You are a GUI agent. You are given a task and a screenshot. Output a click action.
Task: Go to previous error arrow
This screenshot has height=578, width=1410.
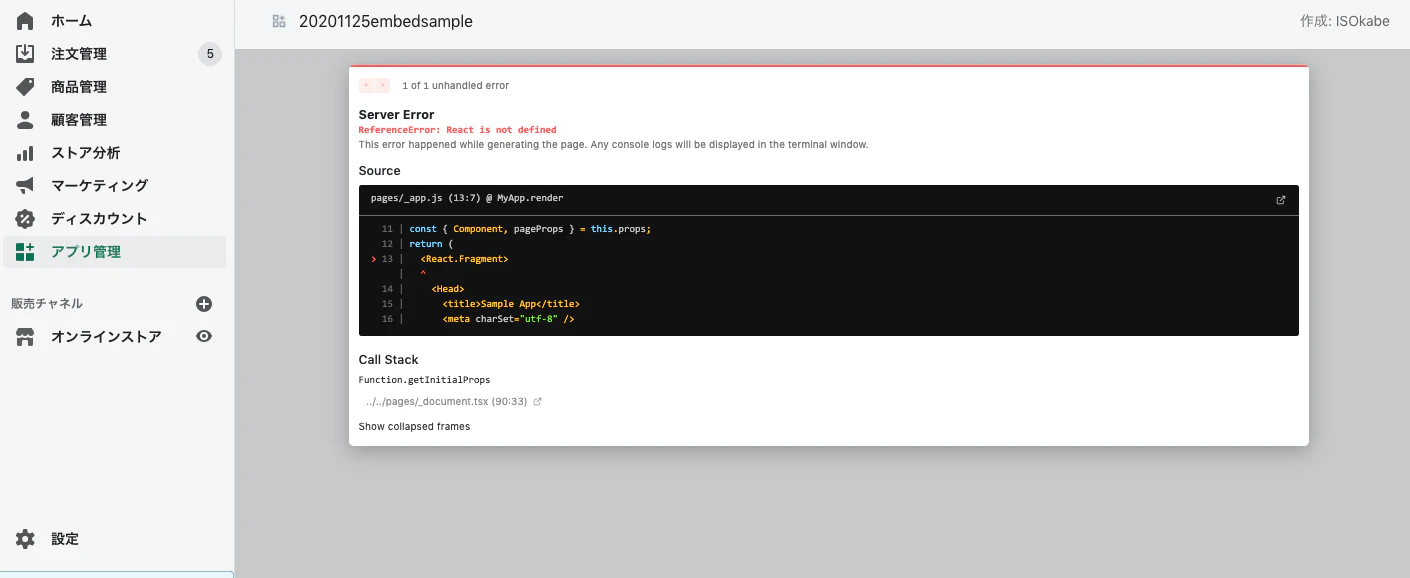point(366,86)
